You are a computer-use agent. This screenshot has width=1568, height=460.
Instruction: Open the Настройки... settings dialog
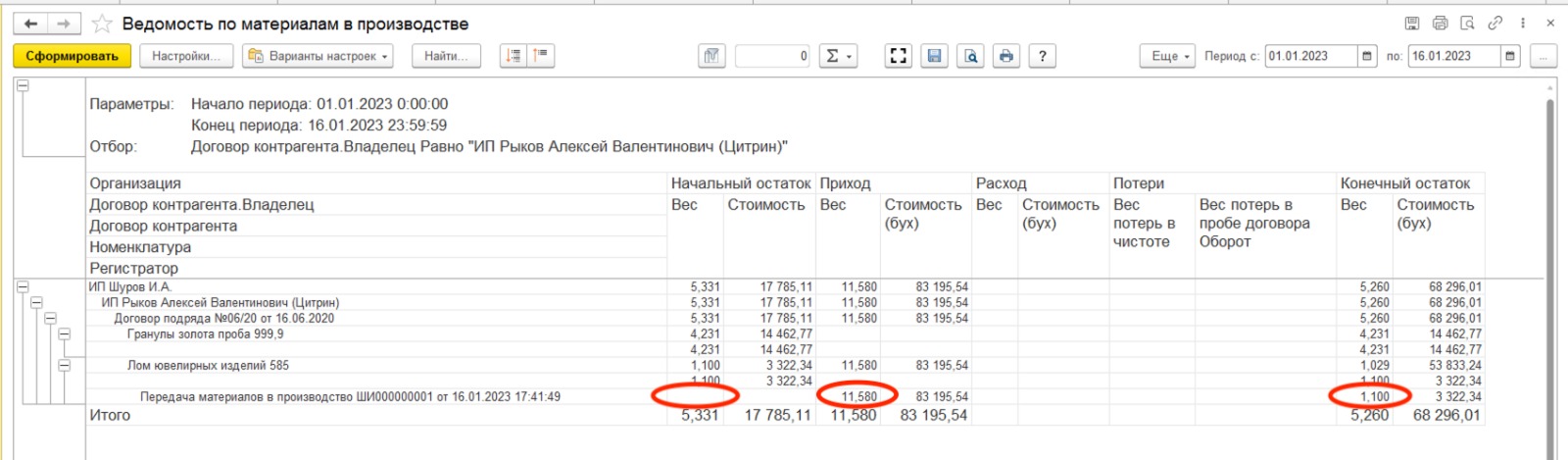coord(186,56)
